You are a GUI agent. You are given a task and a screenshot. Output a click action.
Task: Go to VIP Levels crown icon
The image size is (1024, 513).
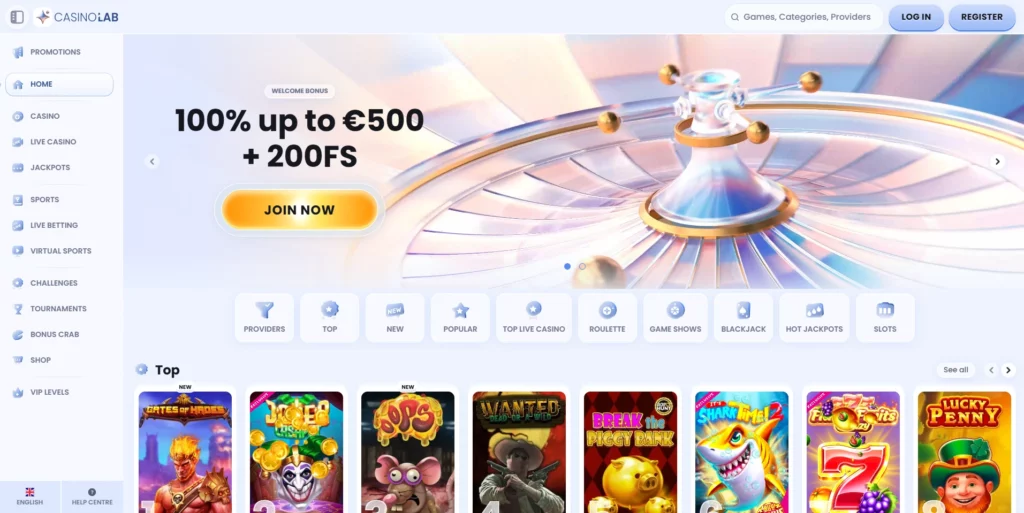coord(18,392)
